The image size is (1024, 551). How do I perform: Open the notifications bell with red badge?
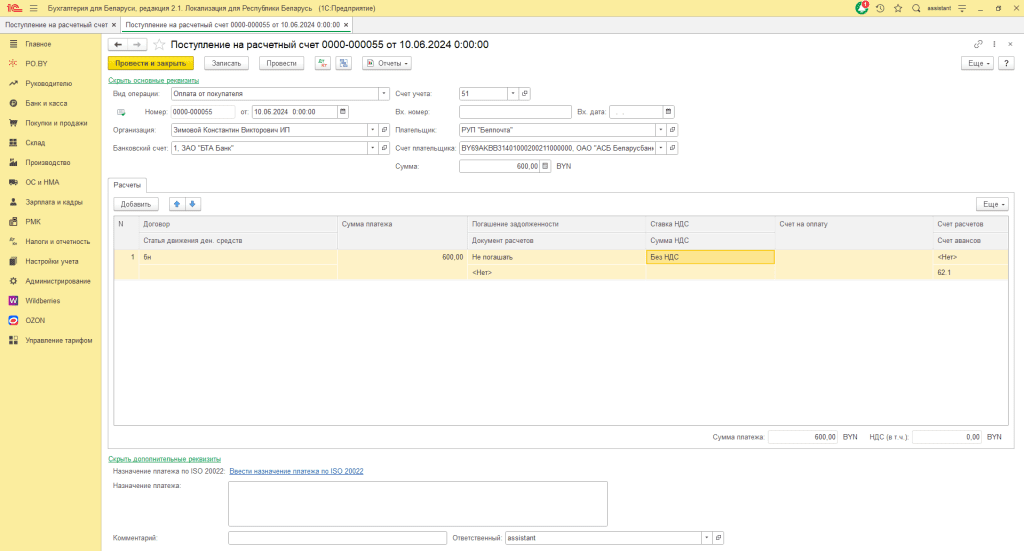(x=862, y=8)
